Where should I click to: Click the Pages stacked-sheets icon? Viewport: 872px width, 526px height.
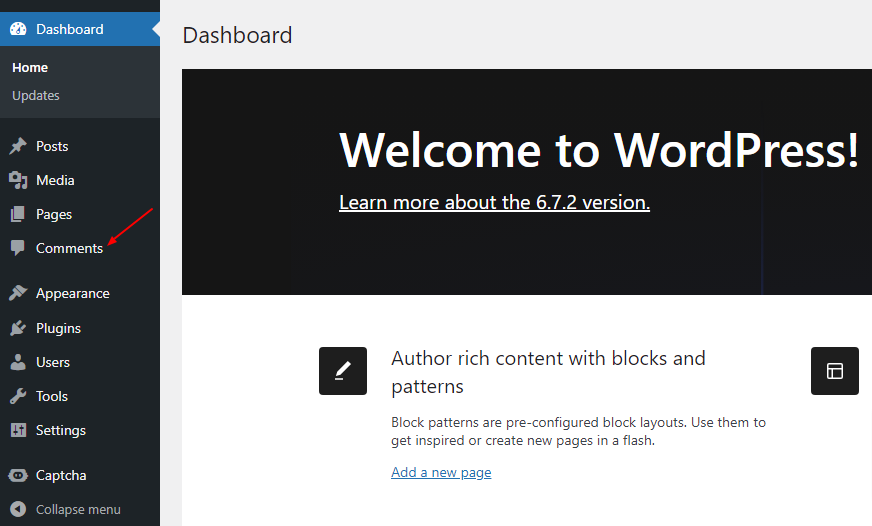coord(18,214)
